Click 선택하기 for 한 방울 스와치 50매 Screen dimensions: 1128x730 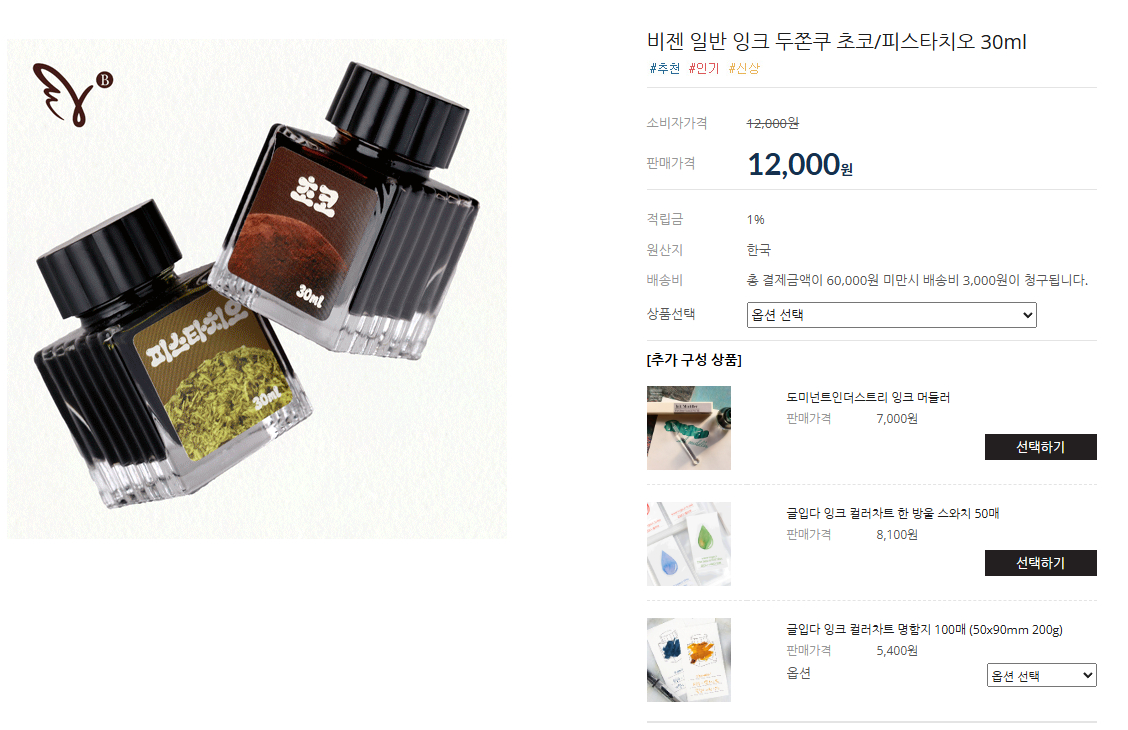pyautogui.click(x=1040, y=562)
